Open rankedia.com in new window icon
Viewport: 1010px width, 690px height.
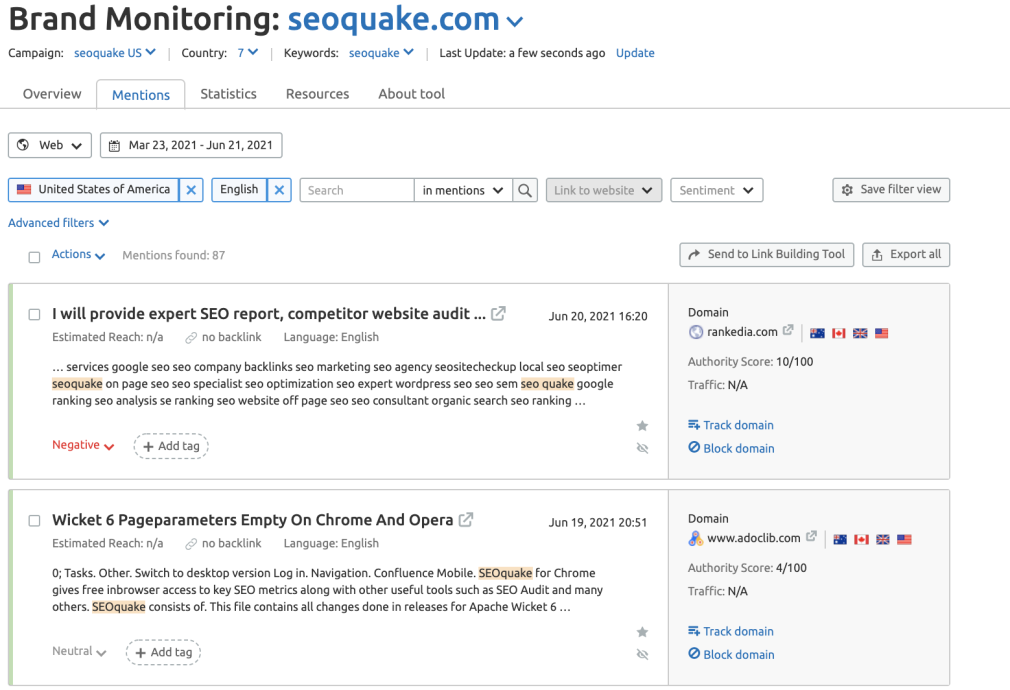tap(788, 330)
